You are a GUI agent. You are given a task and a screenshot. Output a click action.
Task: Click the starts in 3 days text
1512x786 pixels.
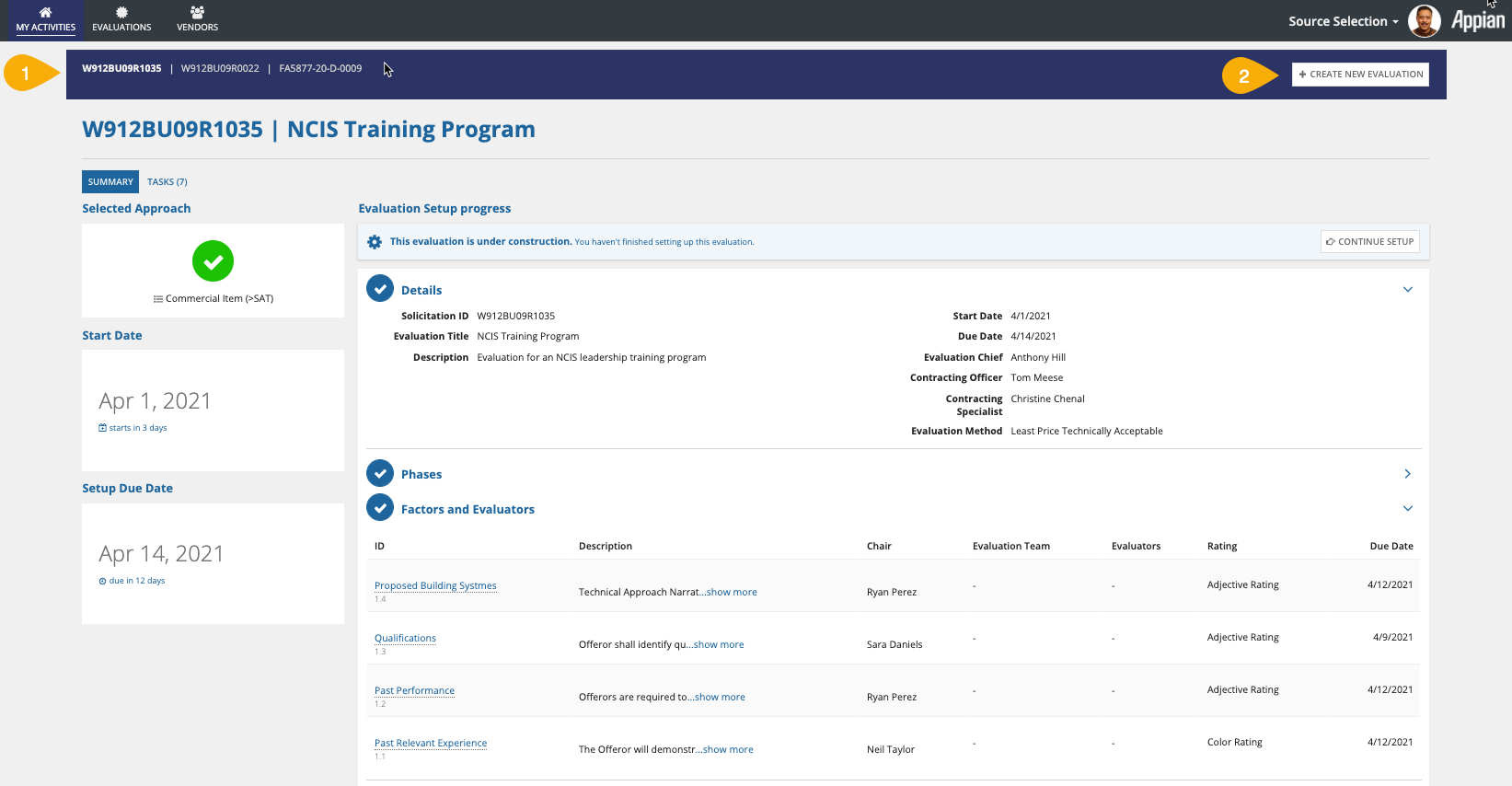(138, 428)
